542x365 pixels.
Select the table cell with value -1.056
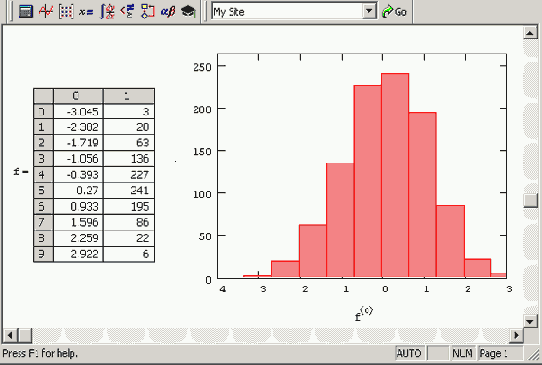78,159
